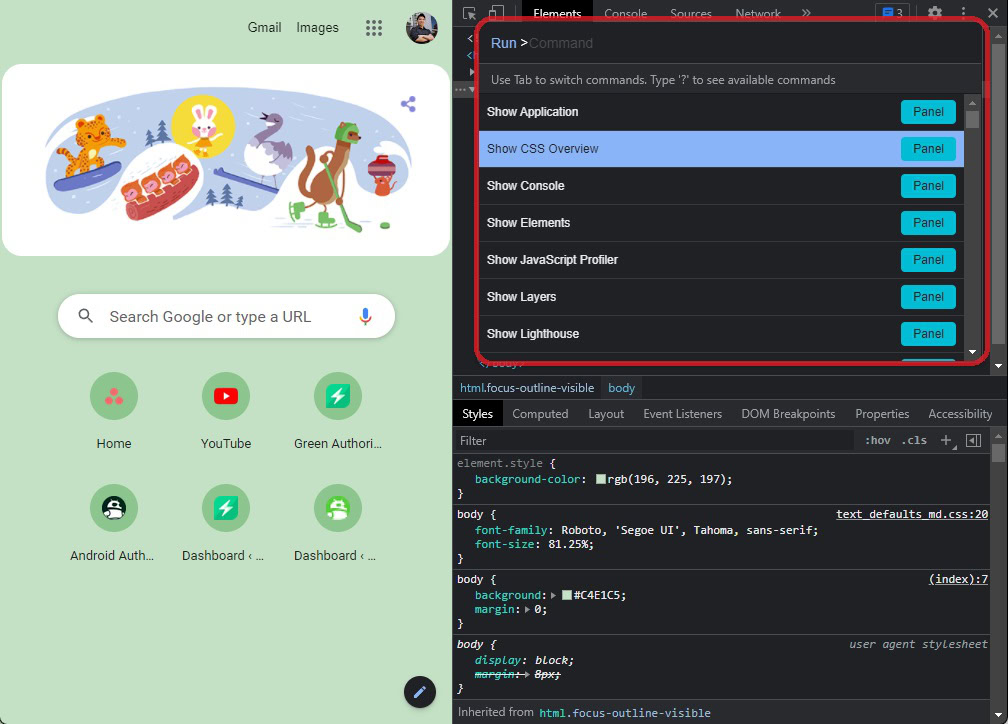Click the styles Filter input
This screenshot has width=1008, height=724.
pos(654,440)
